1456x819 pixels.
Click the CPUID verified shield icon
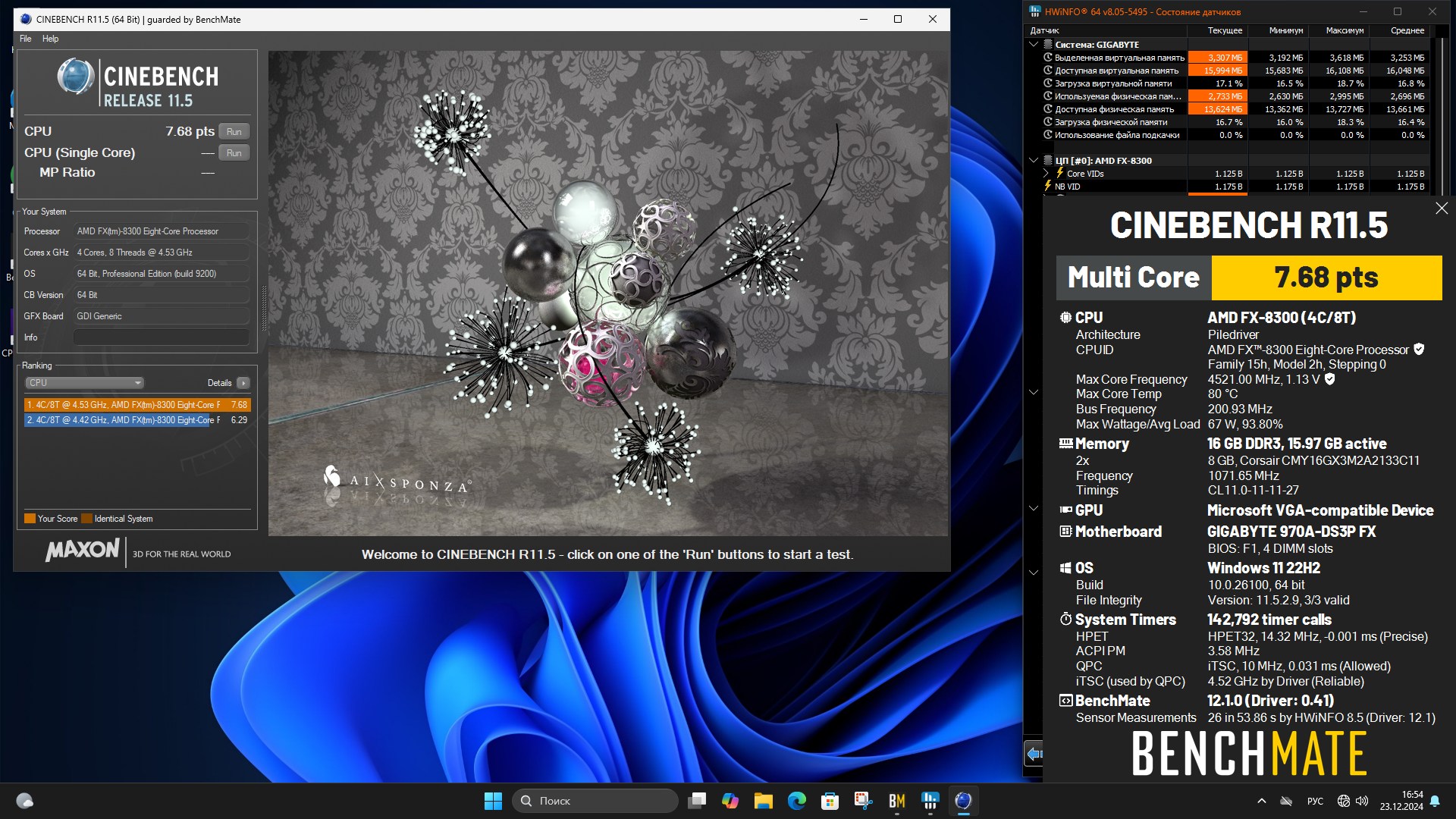(x=1419, y=350)
